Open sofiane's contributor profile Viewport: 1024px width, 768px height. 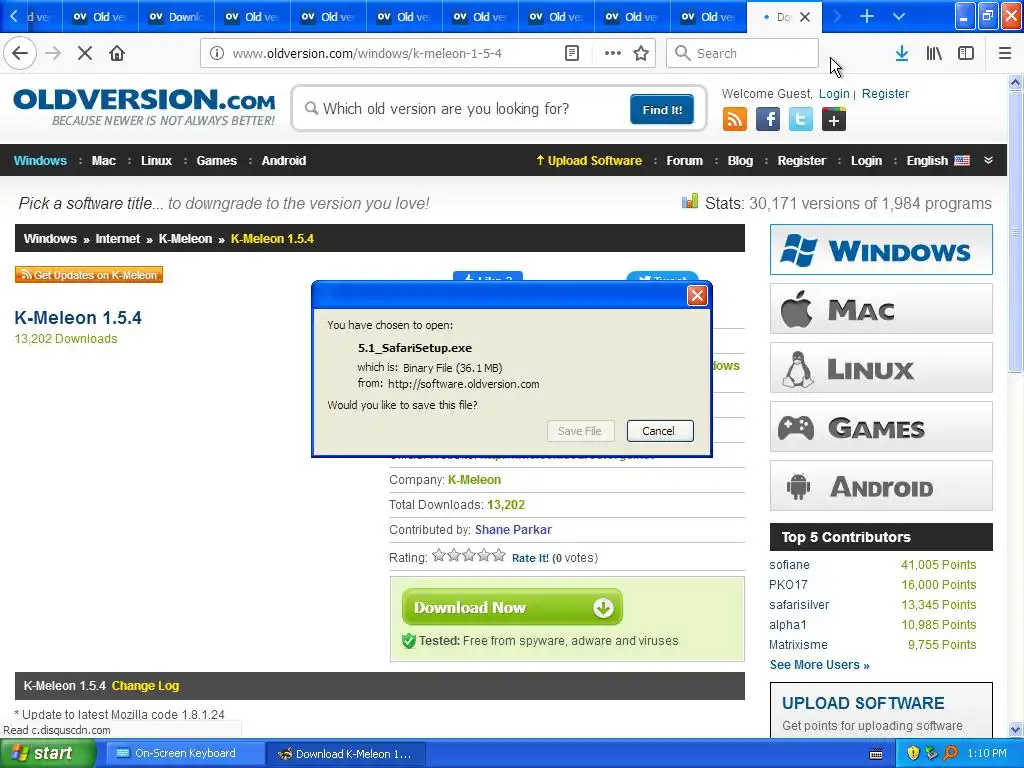point(789,565)
